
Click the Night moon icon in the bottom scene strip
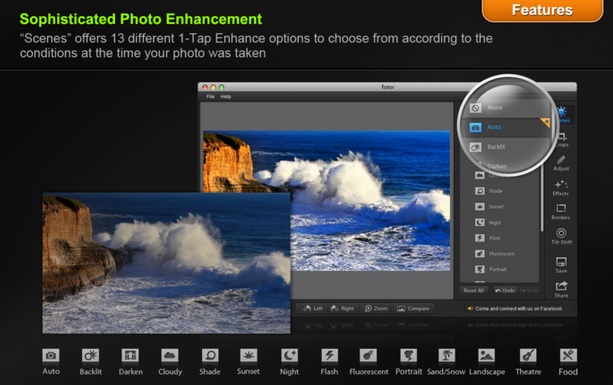(289, 355)
